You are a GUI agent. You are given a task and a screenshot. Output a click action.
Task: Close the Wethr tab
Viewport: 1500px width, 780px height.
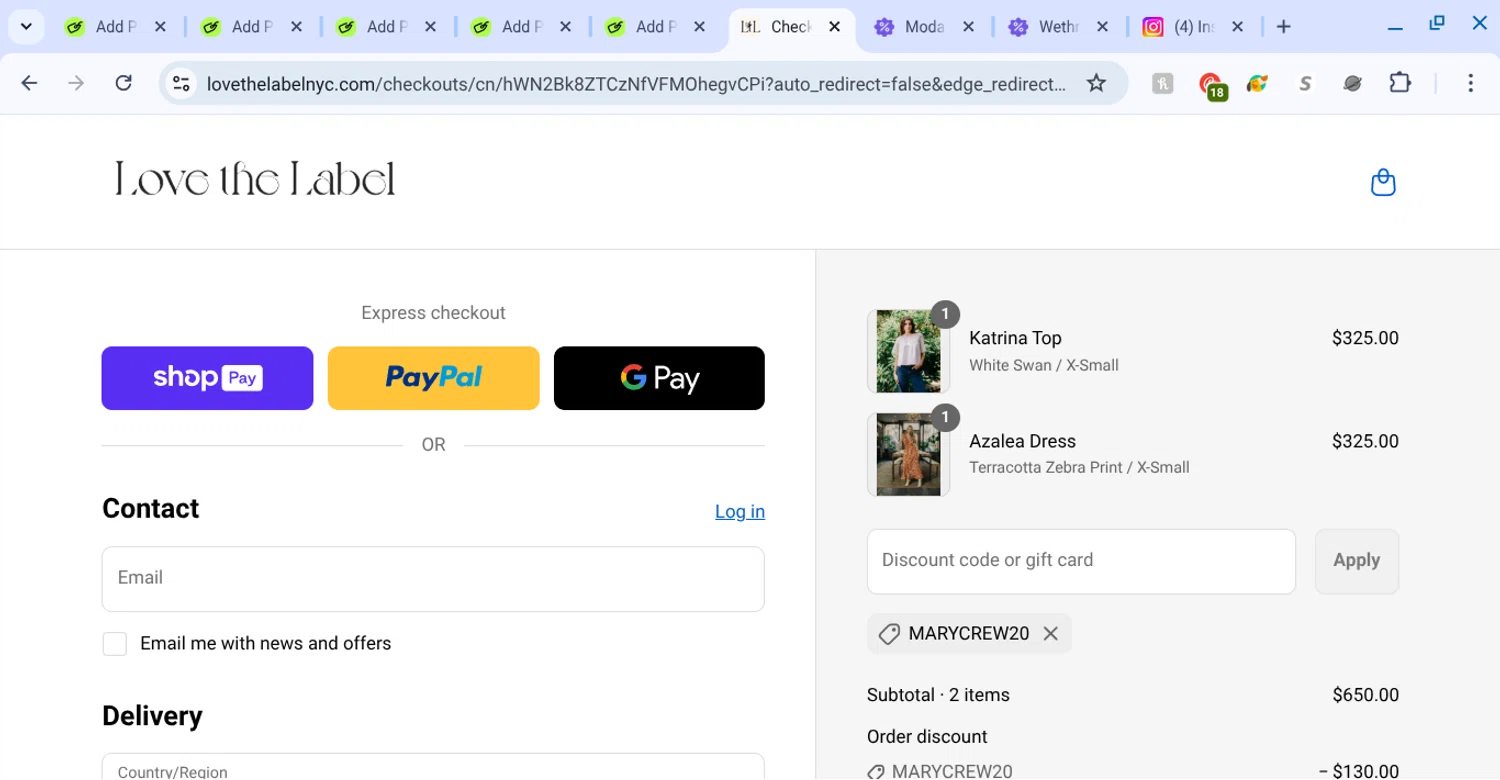pos(1102,27)
